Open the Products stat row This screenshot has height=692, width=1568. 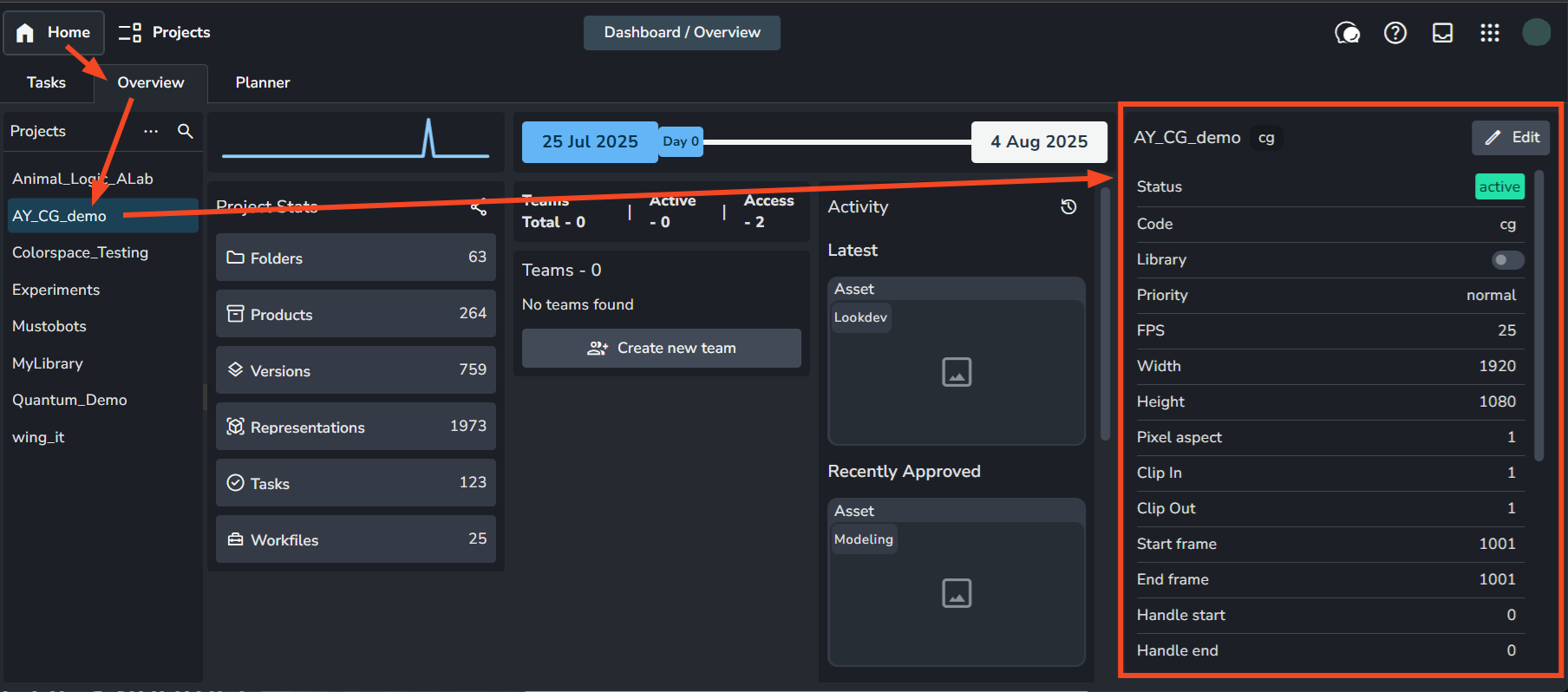pyautogui.click(x=356, y=314)
